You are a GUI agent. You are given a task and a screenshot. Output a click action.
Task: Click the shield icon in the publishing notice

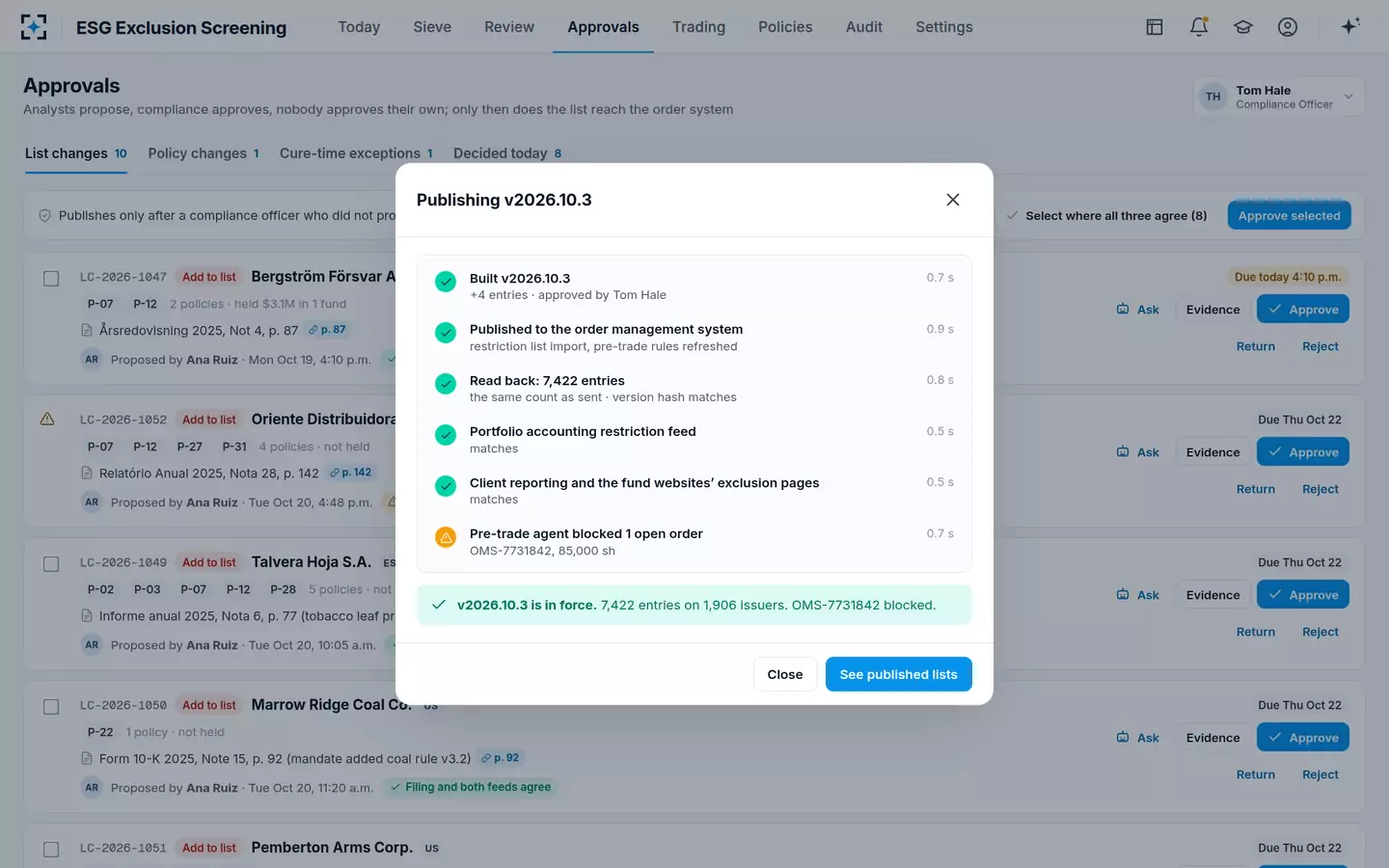(x=44, y=216)
